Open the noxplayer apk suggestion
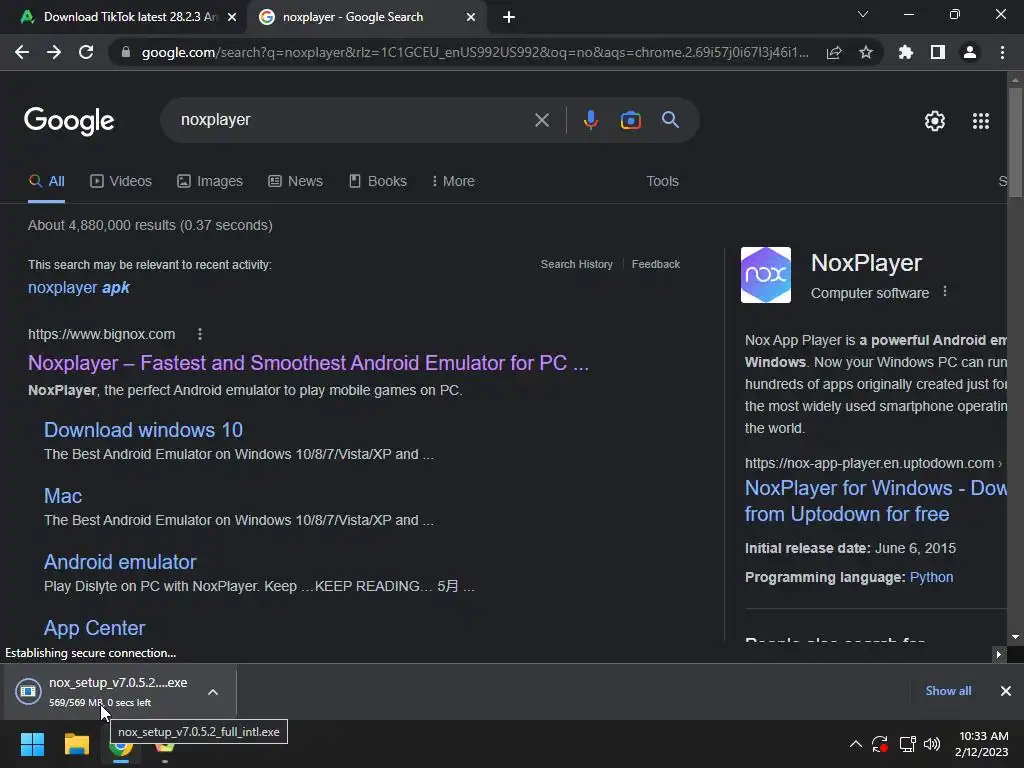 [78, 287]
